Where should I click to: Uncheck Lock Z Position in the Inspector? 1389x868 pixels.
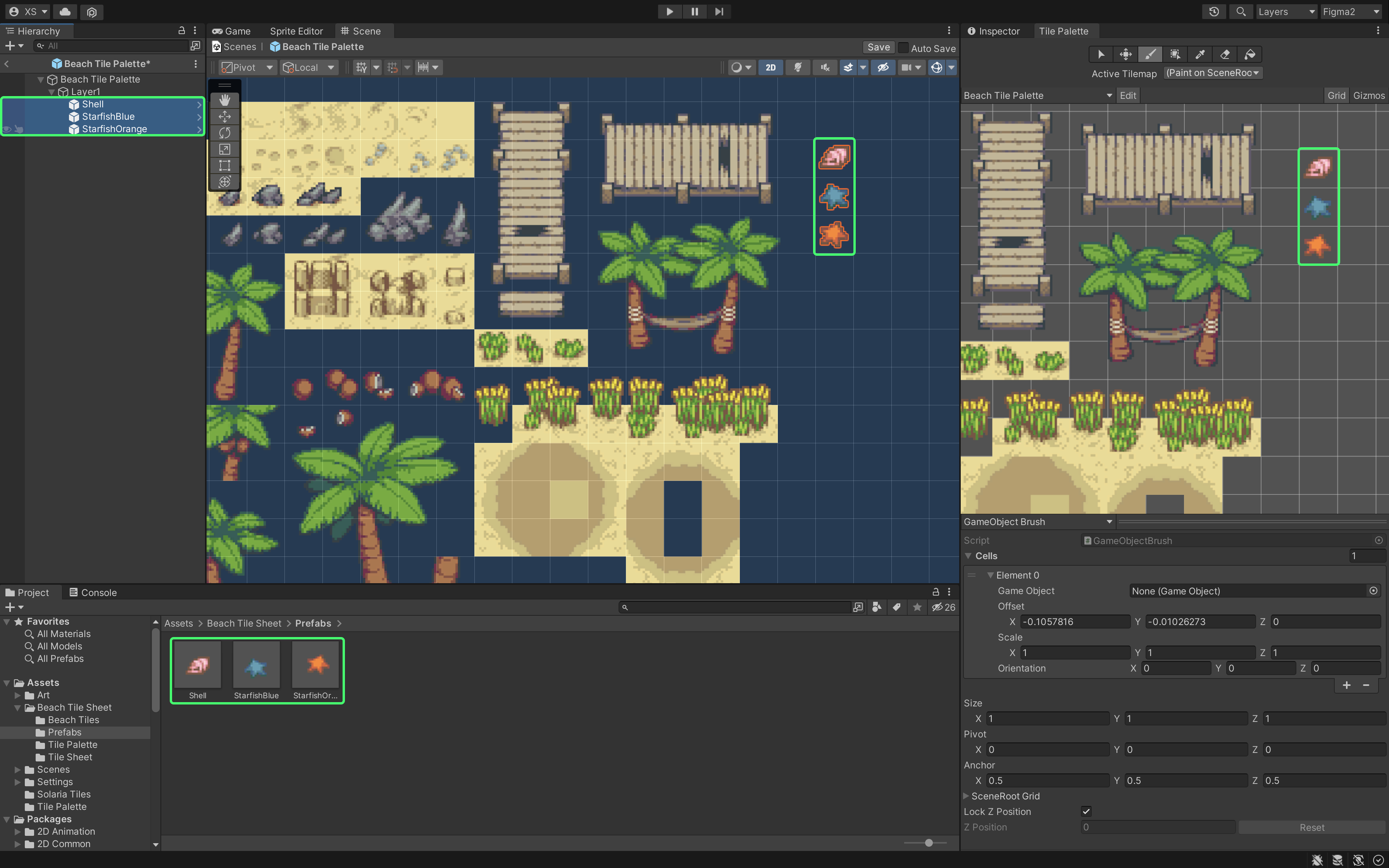click(1087, 811)
